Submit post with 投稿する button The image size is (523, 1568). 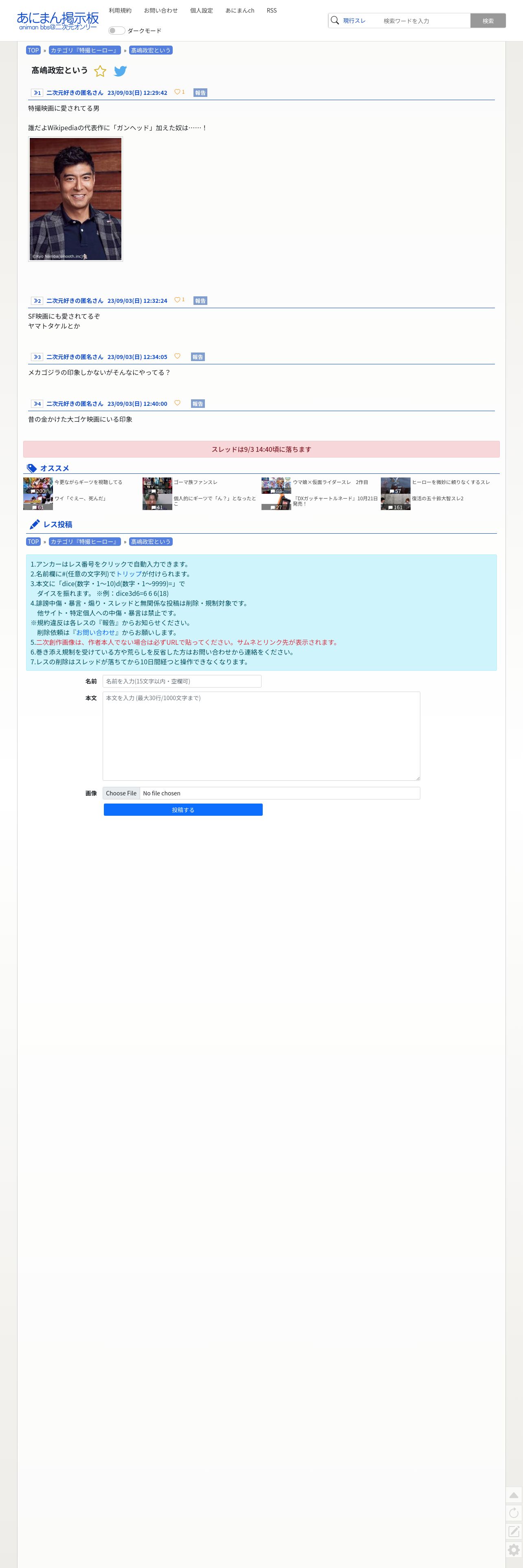[x=183, y=810]
